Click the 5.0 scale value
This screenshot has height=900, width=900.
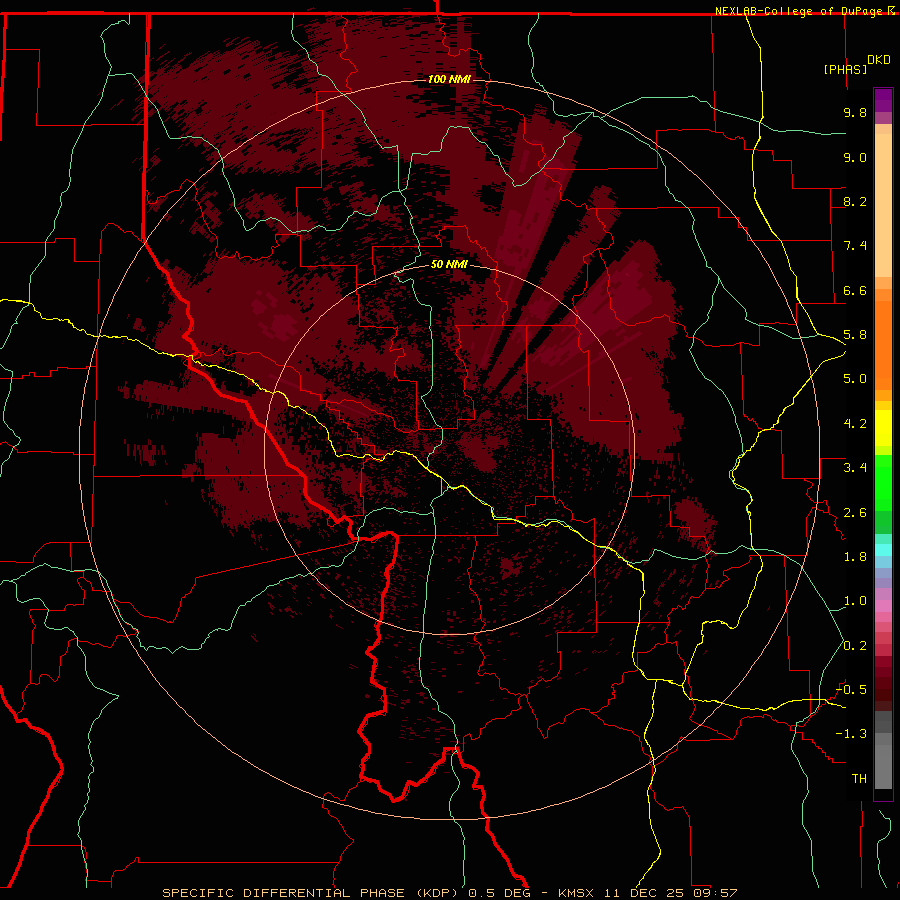coord(855,379)
